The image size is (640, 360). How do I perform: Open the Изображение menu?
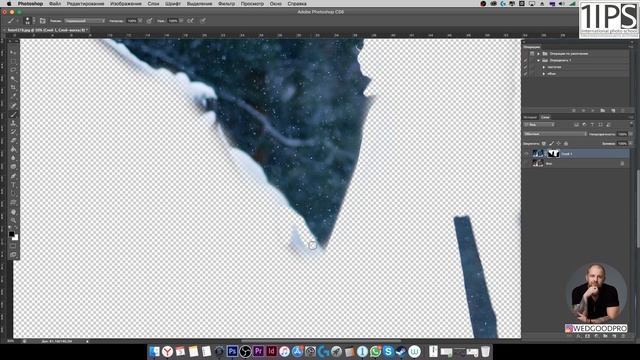coord(126,4)
